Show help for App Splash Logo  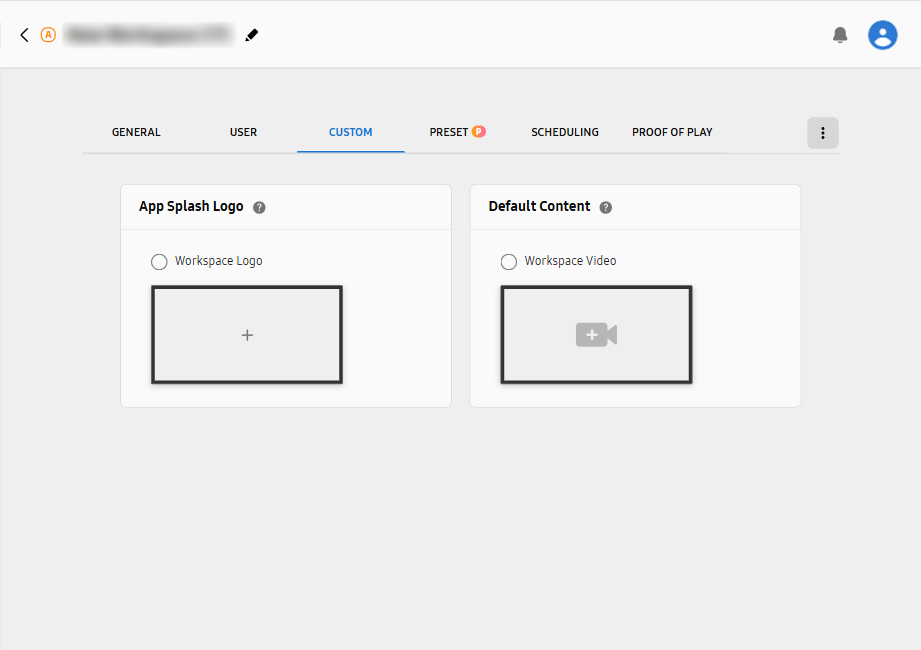pos(259,207)
